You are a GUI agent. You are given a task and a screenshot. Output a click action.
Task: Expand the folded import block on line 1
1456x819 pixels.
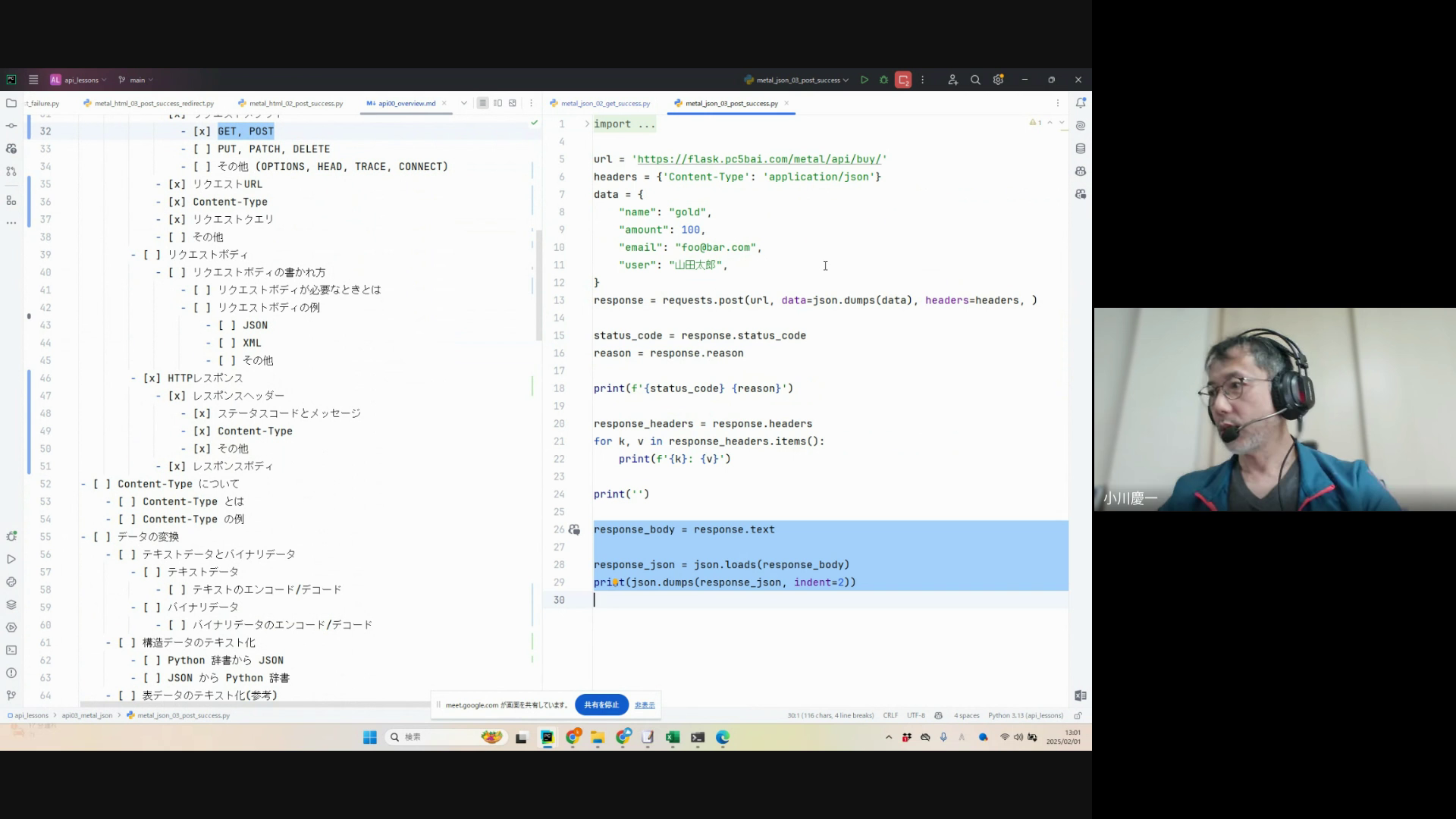click(587, 124)
